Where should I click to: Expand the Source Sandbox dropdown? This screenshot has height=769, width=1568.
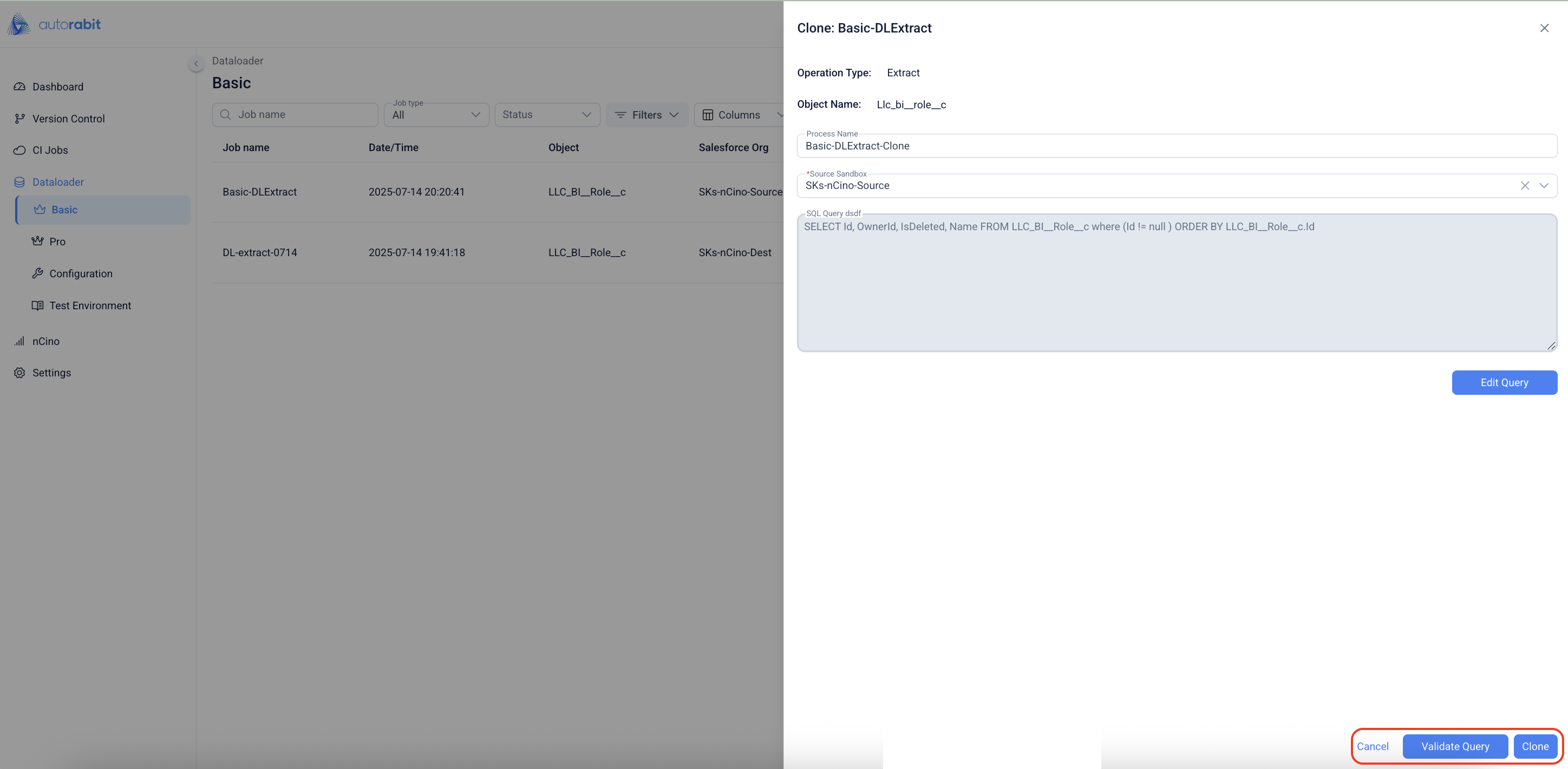click(1544, 186)
